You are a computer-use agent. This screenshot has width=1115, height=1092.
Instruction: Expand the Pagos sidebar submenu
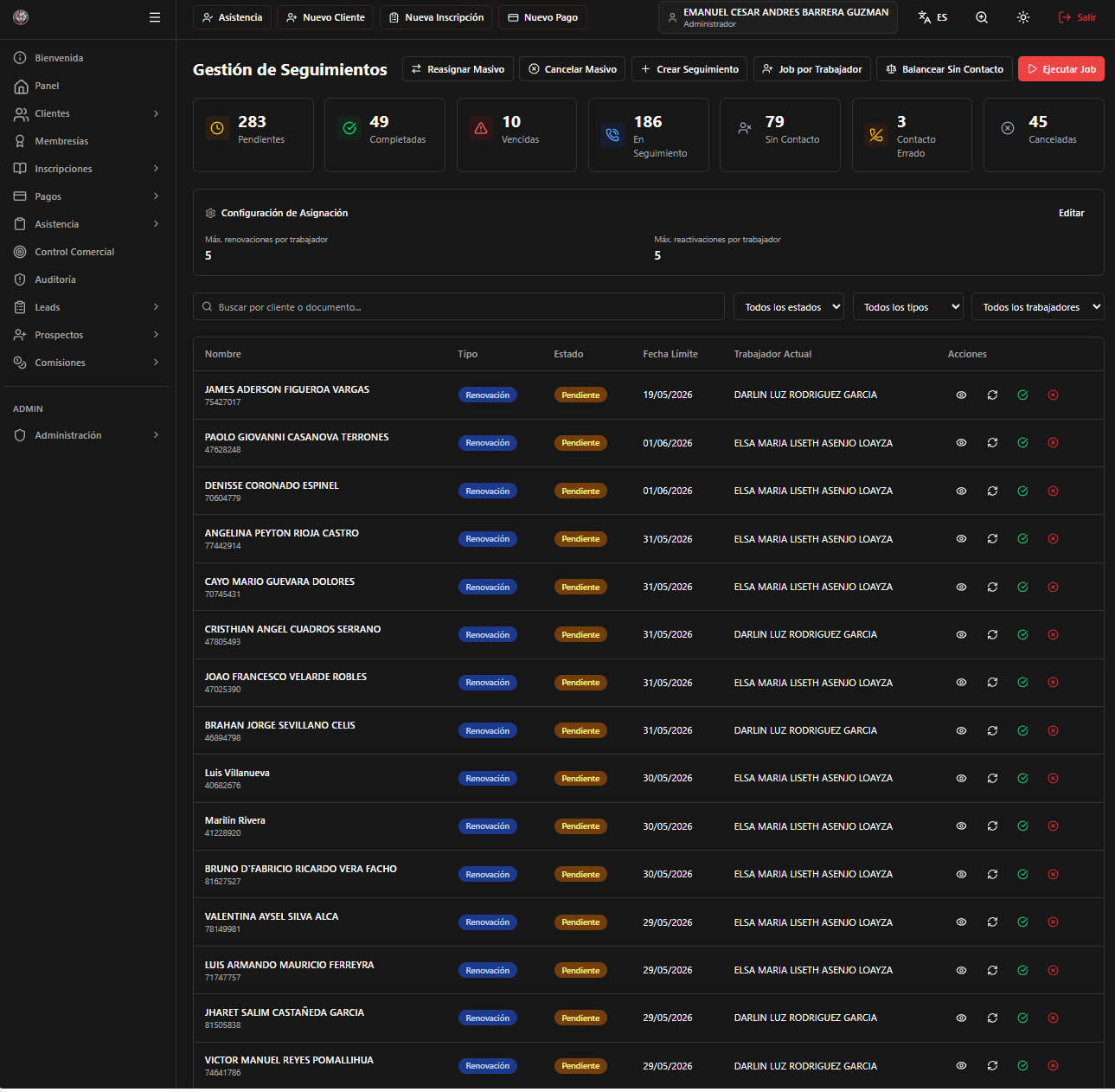[x=87, y=196]
